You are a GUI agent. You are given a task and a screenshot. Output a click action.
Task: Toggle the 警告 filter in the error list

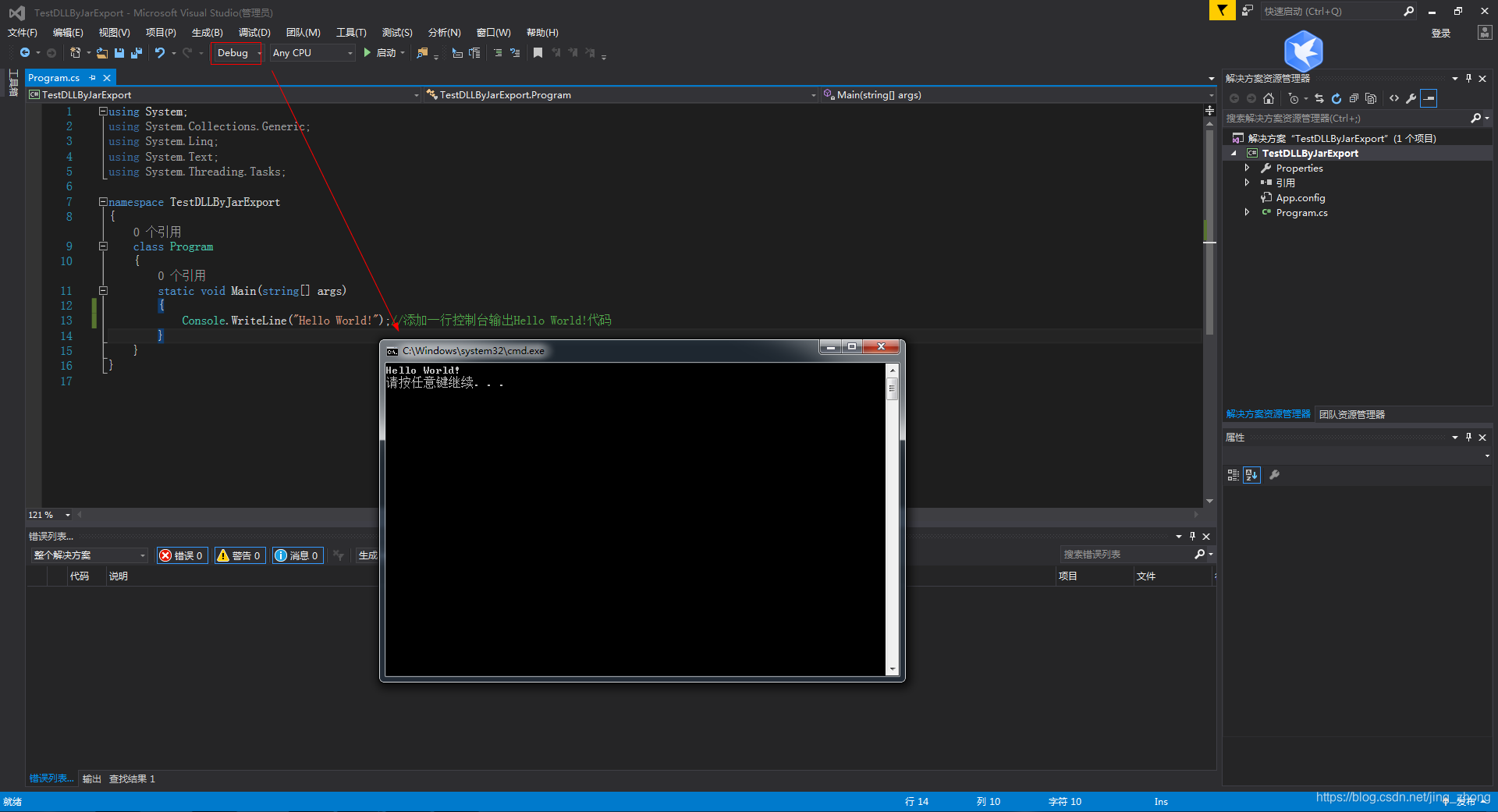point(240,555)
